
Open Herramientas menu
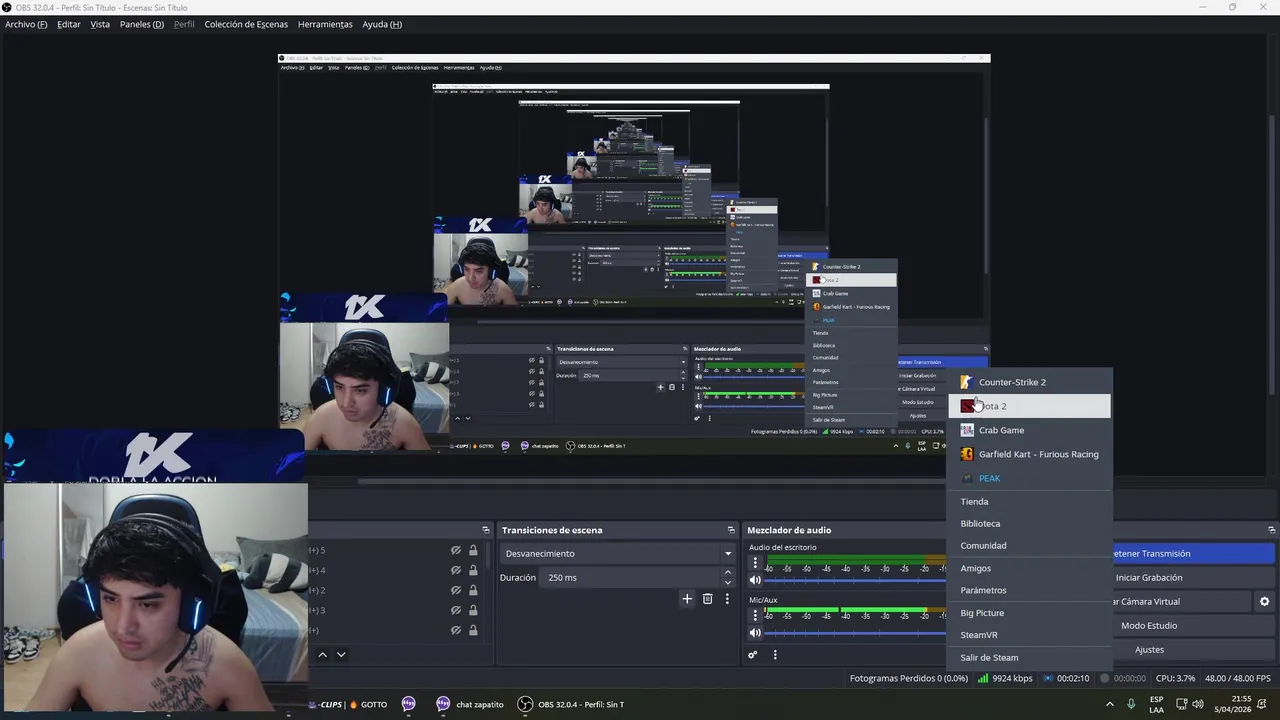coord(325,24)
